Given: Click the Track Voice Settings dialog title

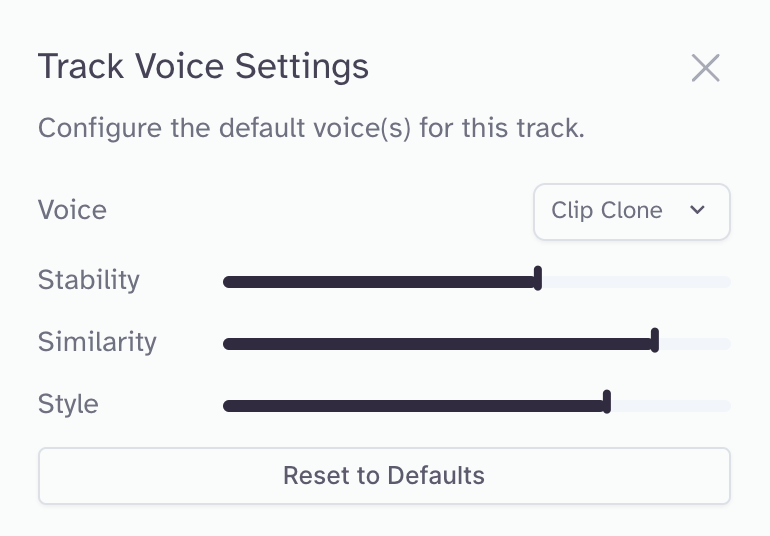Looking at the screenshot, I should click(x=203, y=67).
